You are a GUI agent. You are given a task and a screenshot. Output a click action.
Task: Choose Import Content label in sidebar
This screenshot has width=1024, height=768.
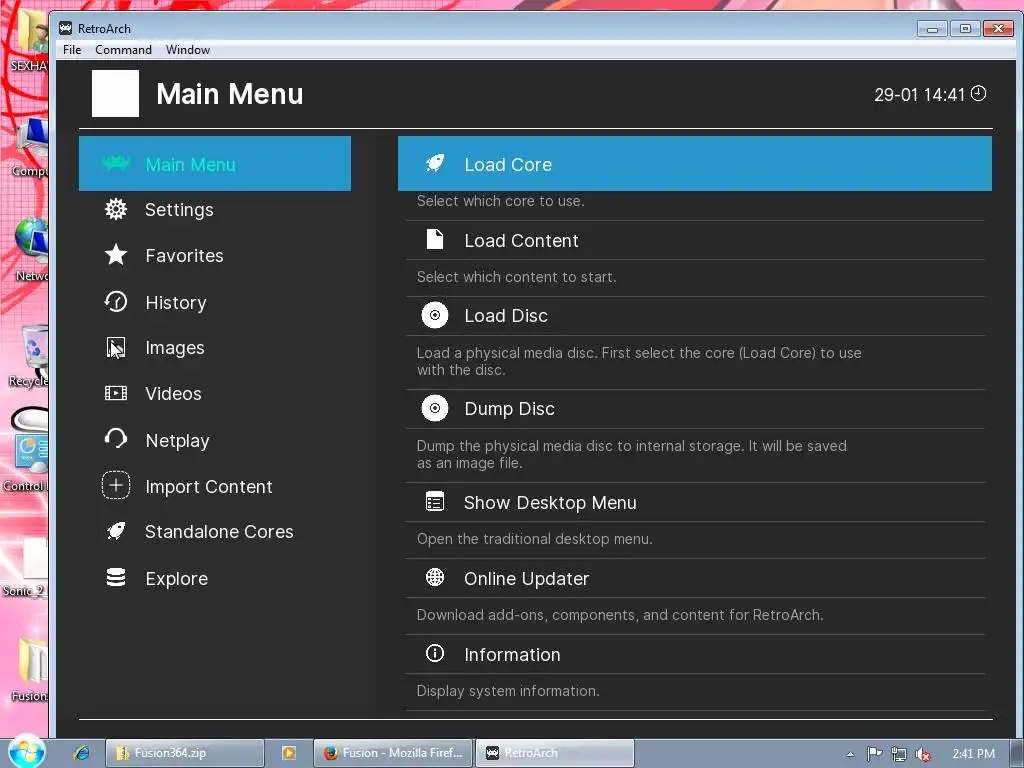point(208,487)
